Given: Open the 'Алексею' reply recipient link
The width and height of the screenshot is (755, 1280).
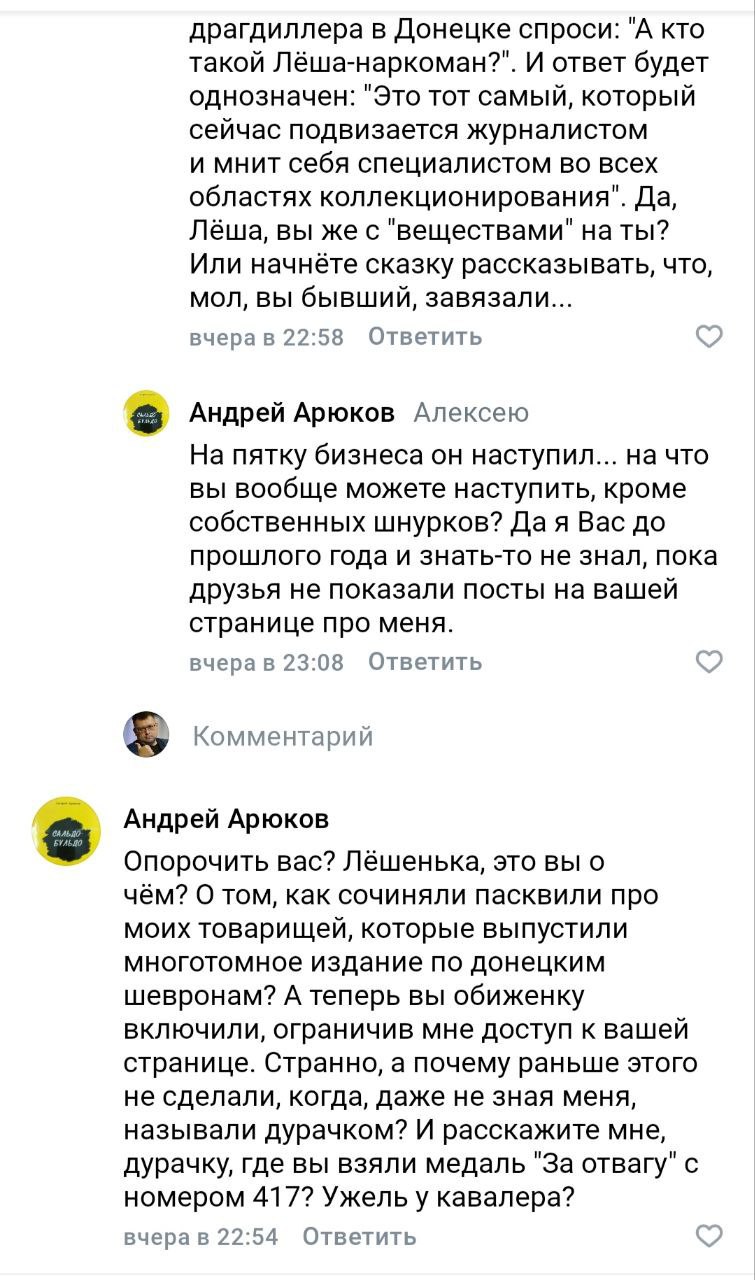Looking at the screenshot, I should (471, 413).
